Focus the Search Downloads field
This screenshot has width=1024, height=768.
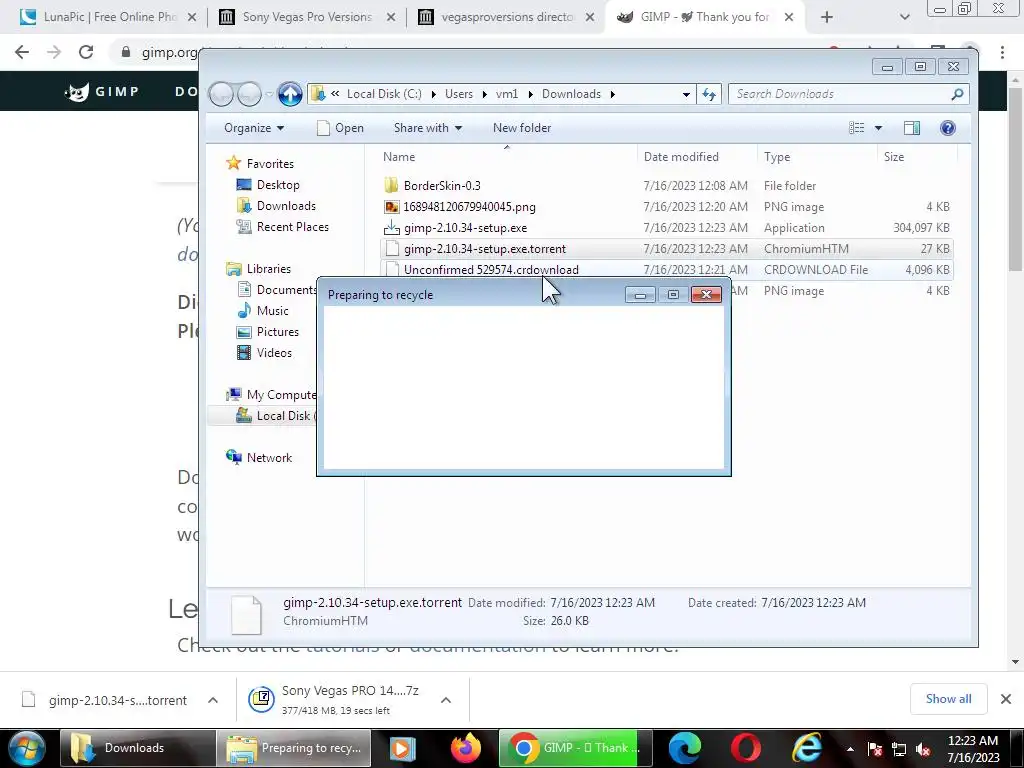coord(848,94)
